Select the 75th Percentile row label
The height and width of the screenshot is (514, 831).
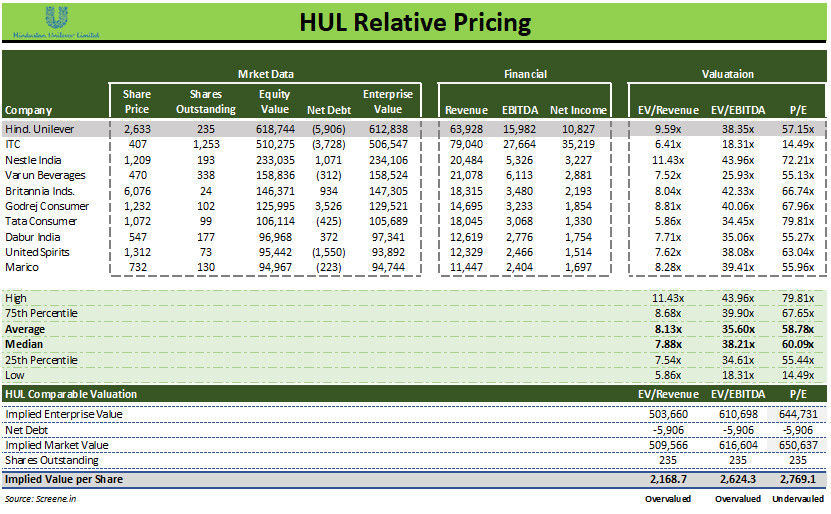point(41,313)
